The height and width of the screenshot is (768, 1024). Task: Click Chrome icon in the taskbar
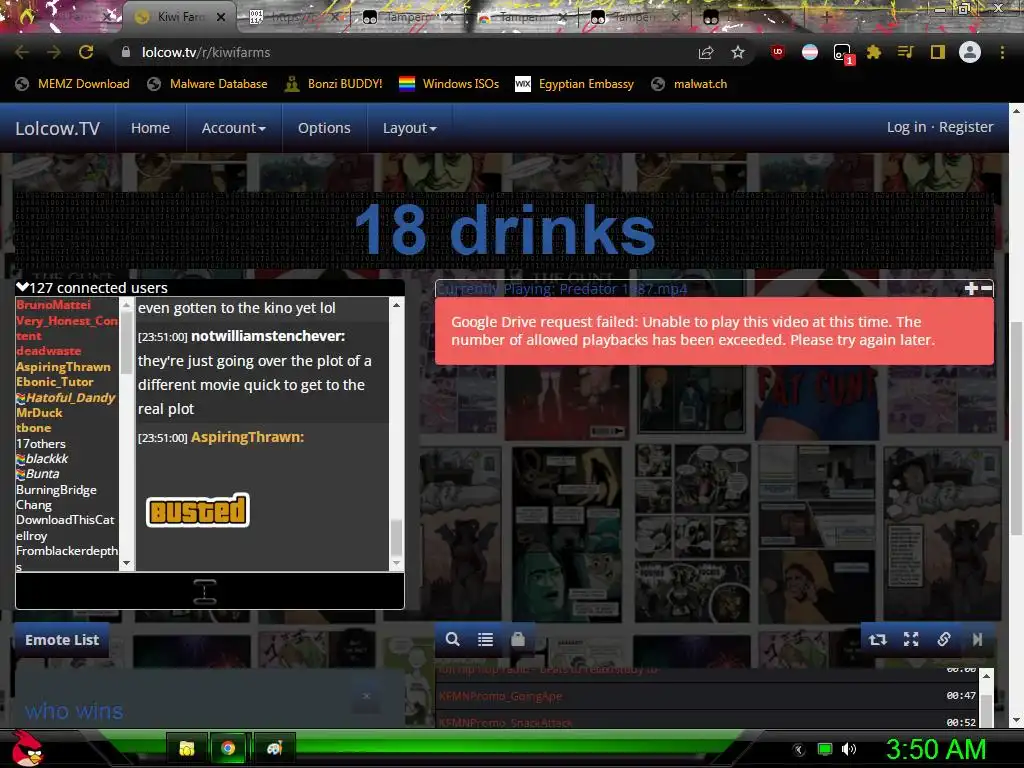pos(228,748)
